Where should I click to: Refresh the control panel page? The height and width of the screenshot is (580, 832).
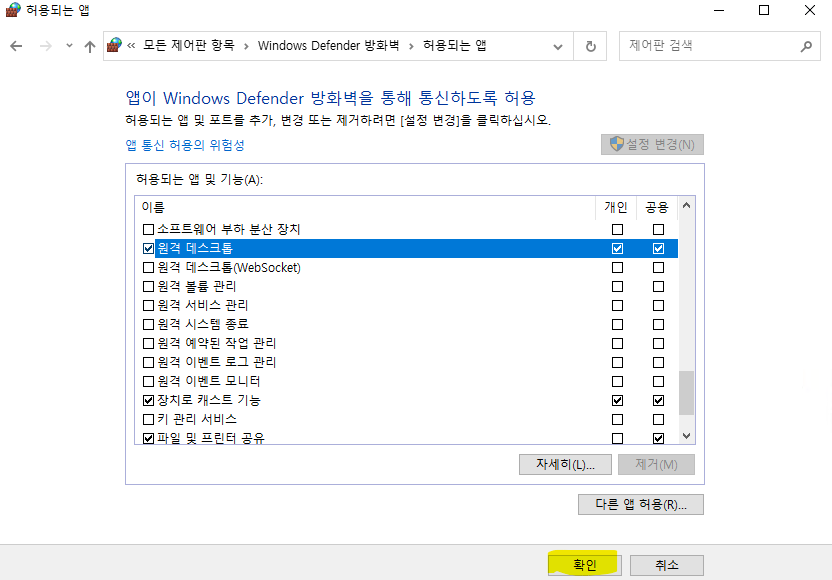(591, 47)
